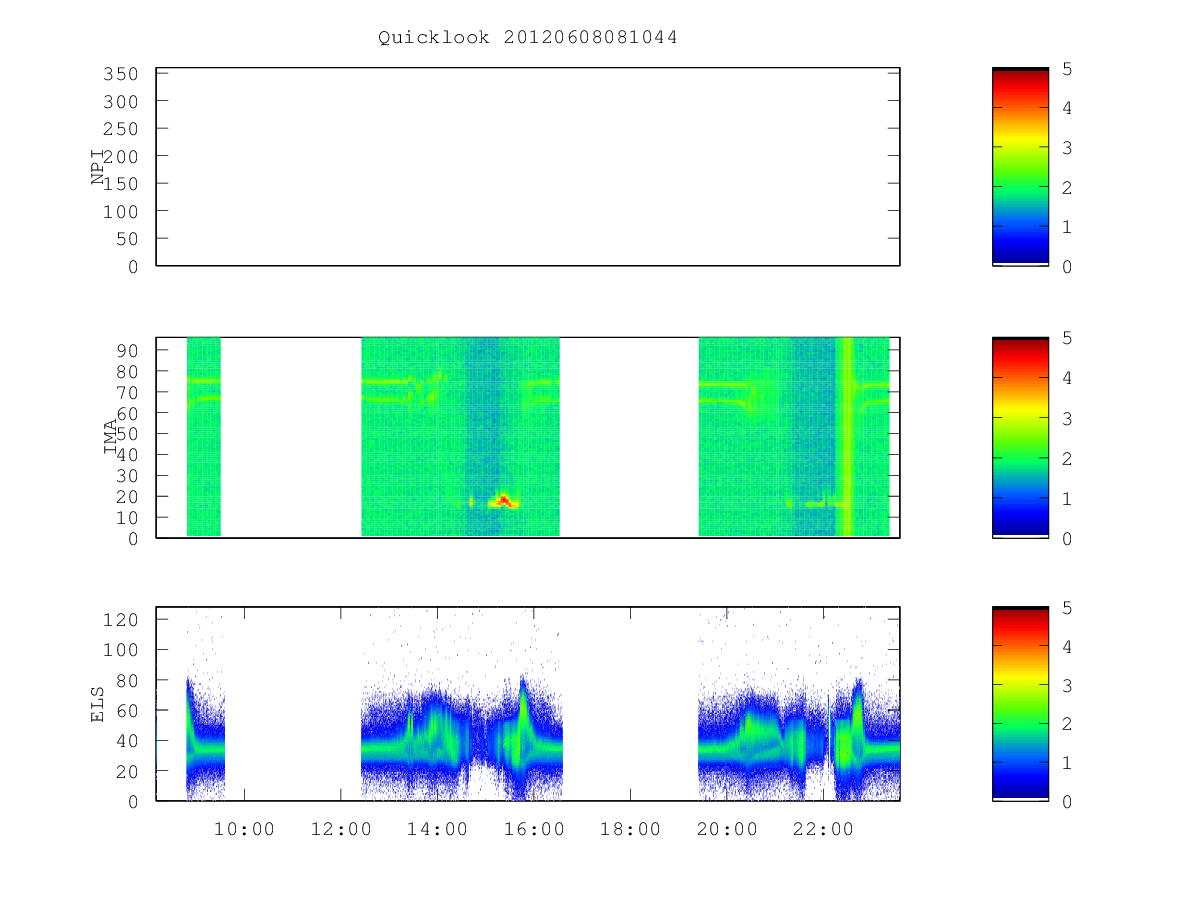Click the IMA axis label
1200x900 pixels.
point(110,437)
